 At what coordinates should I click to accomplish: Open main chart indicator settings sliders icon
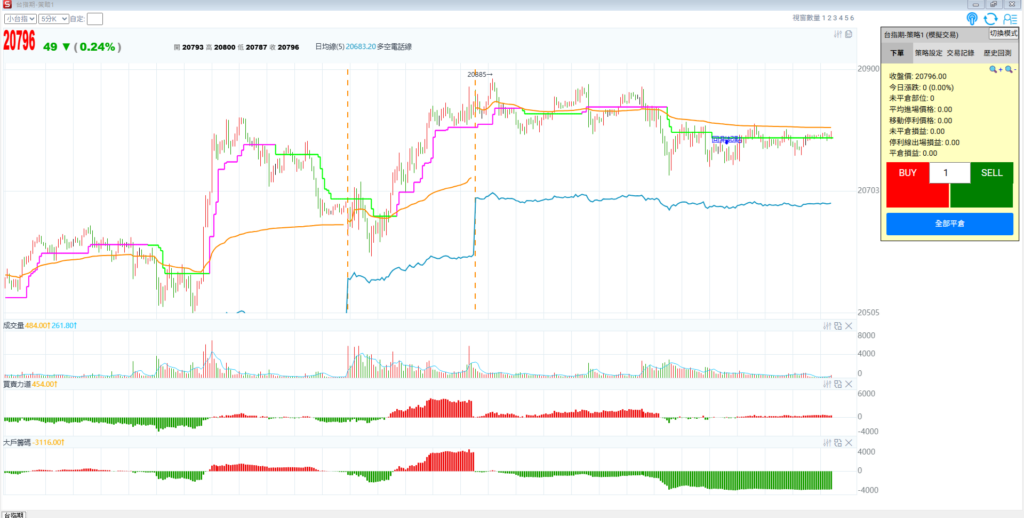(838, 34)
